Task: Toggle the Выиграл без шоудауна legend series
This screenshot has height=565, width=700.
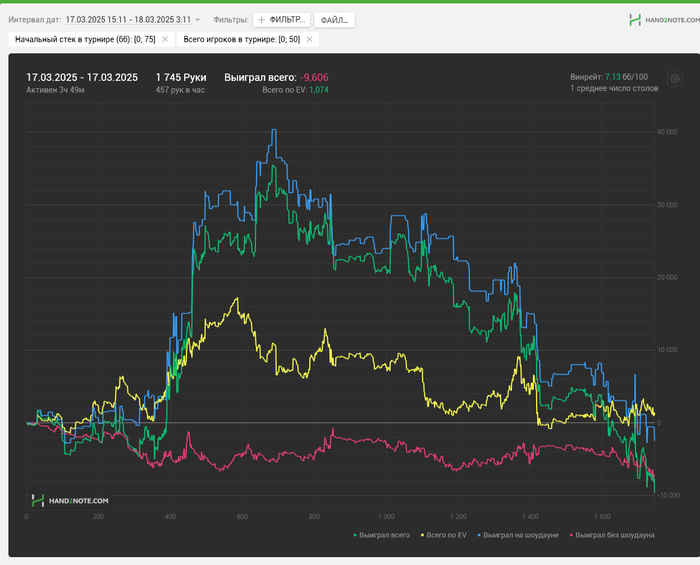Action: click(x=612, y=535)
